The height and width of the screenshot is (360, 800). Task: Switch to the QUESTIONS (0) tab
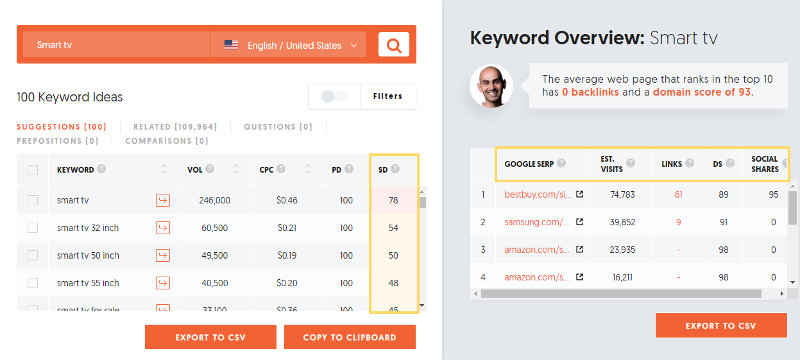(278, 127)
